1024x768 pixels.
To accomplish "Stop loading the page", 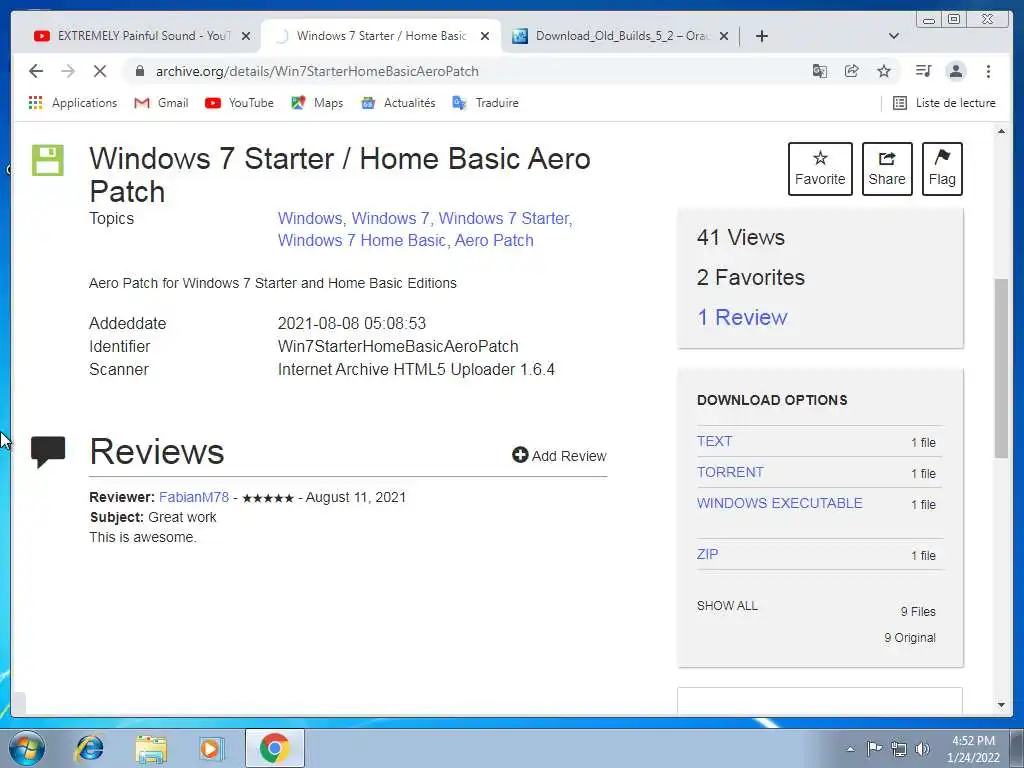I will pyautogui.click(x=100, y=71).
